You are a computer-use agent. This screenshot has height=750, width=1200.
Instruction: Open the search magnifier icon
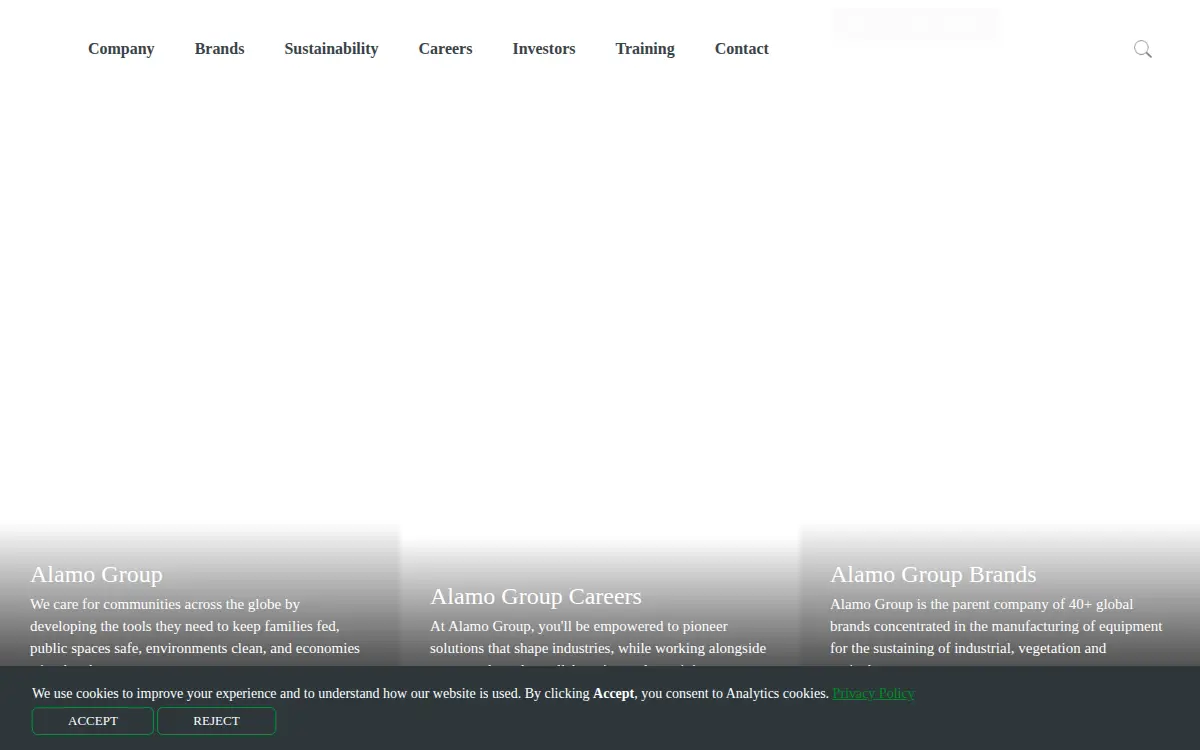coord(1143,49)
